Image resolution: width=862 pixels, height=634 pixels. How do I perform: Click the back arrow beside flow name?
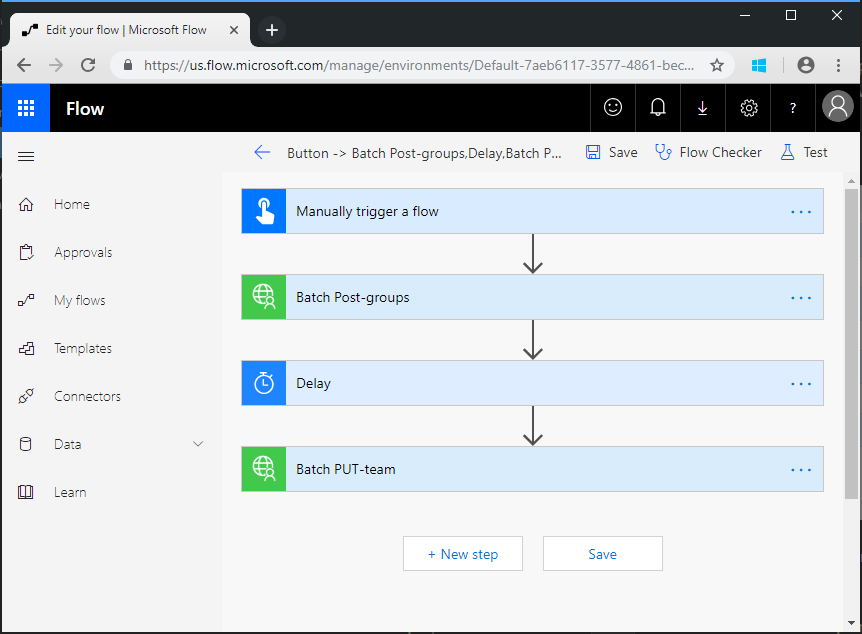coord(262,152)
